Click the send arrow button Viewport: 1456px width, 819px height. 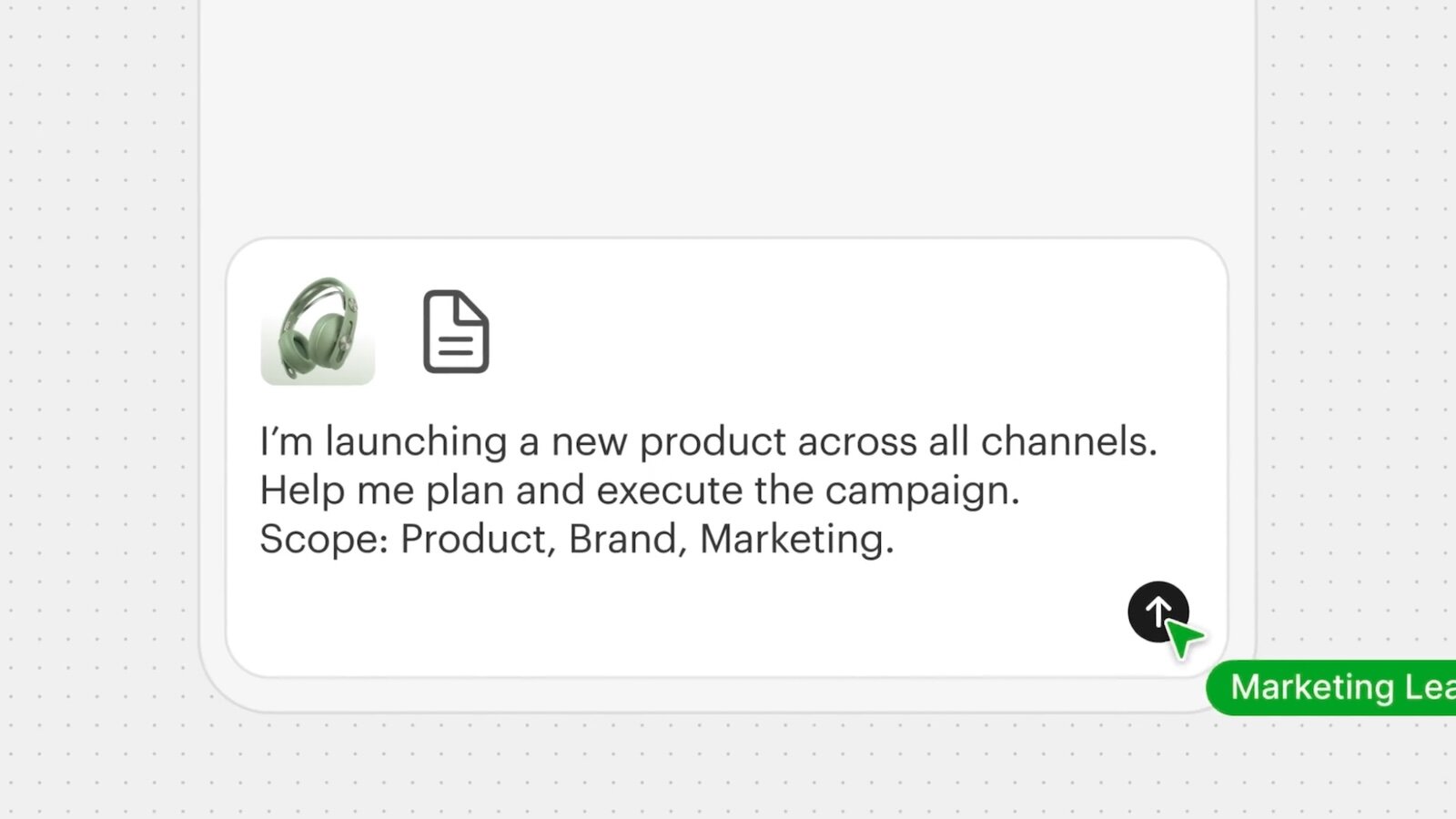tap(1156, 612)
